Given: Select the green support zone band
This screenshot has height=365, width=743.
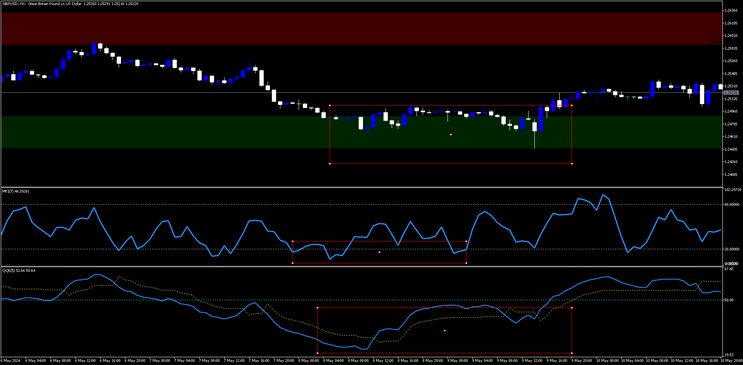Looking at the screenshot, I should 361,132.
